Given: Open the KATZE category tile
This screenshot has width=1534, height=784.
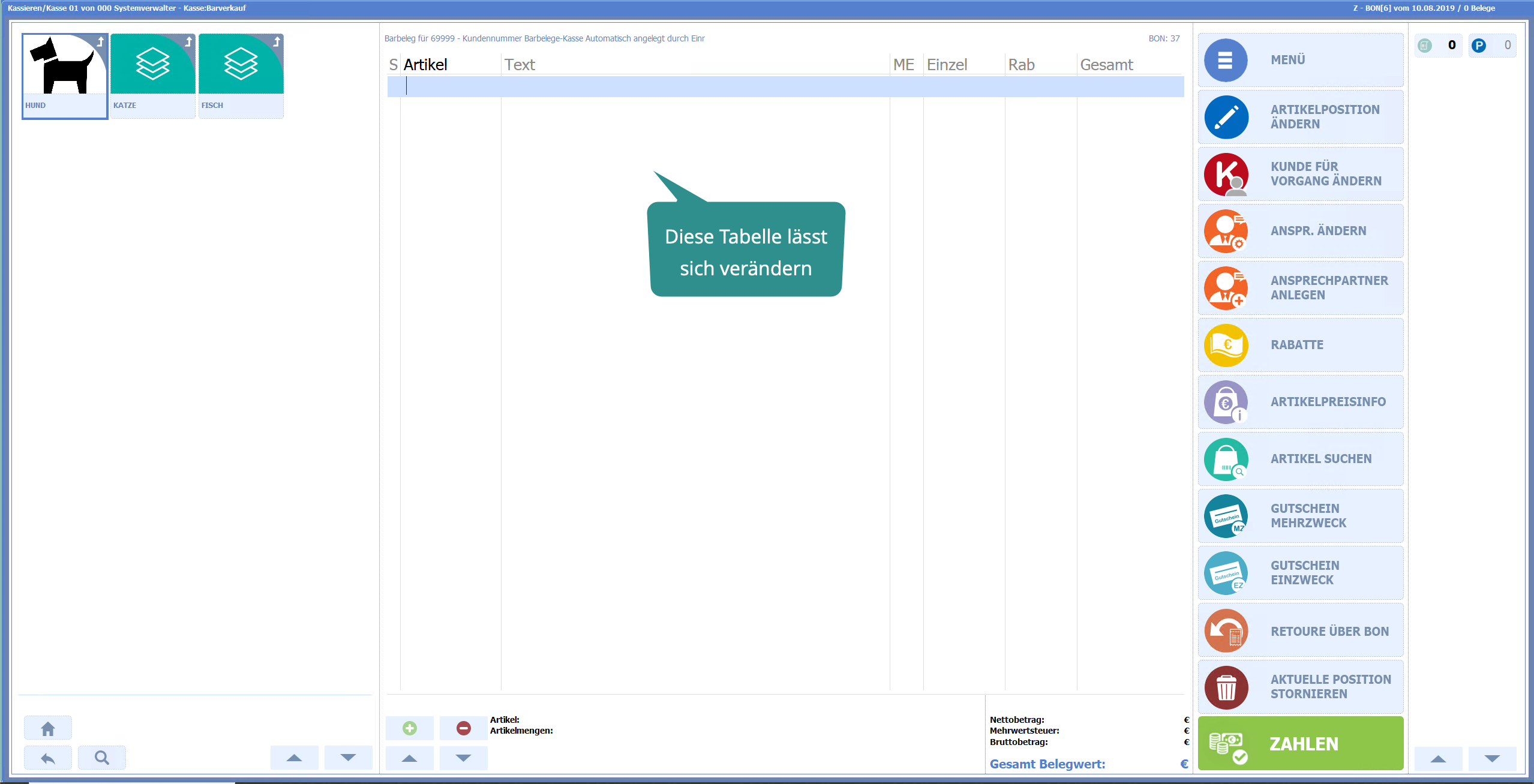Looking at the screenshot, I should [153, 76].
